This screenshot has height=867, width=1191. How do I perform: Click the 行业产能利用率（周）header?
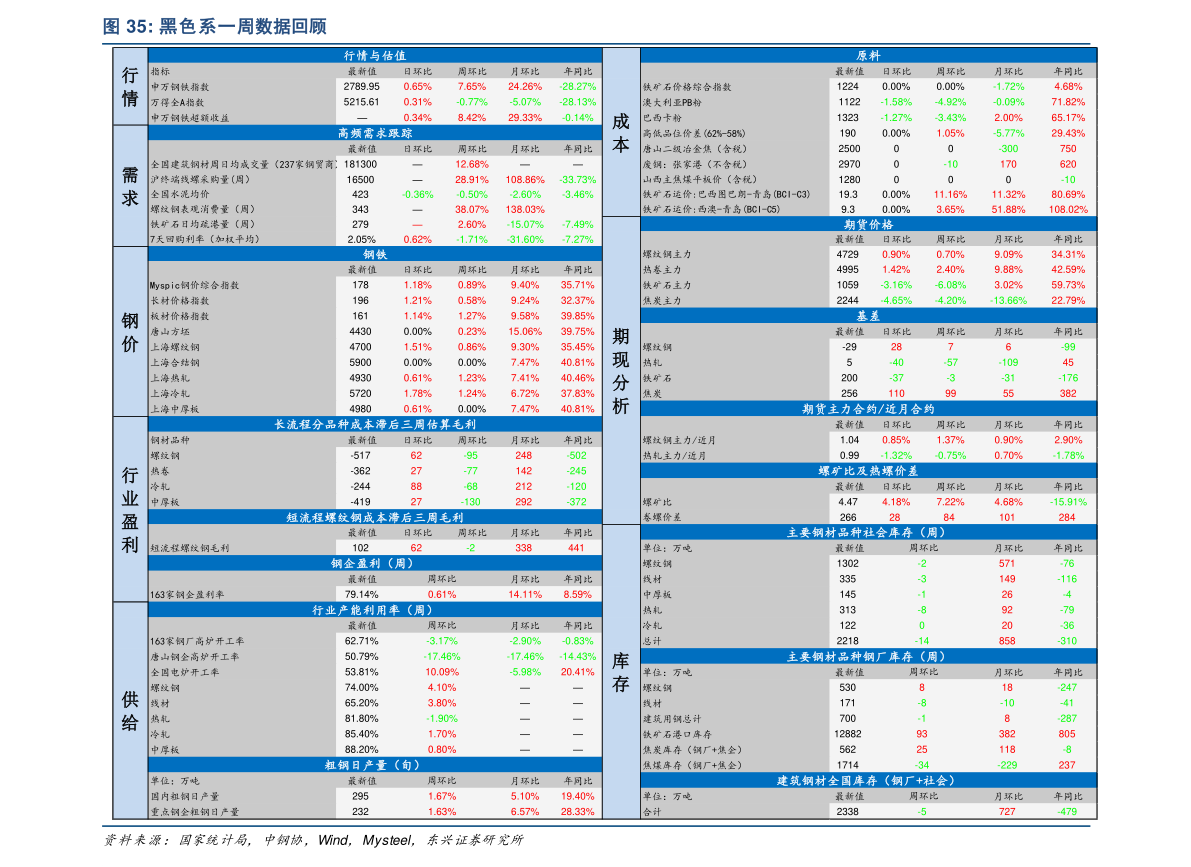coord(374,610)
